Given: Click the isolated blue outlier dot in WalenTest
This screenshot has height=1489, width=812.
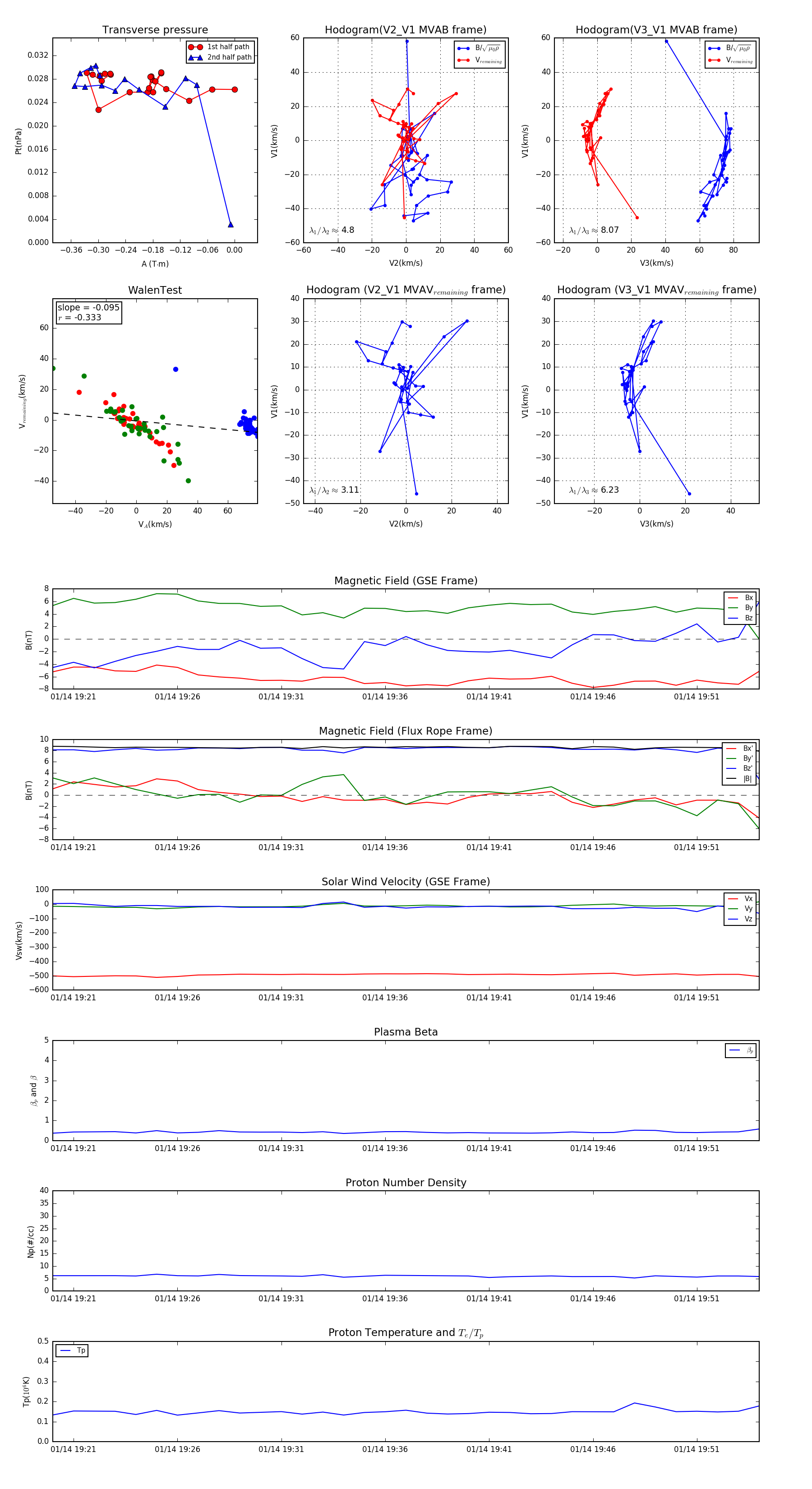Looking at the screenshot, I should 175,370.
